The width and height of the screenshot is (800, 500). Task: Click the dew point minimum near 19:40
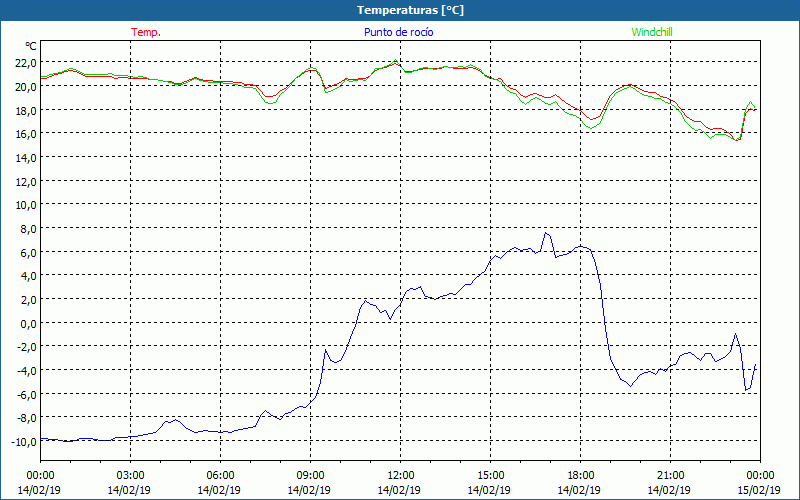(631, 386)
